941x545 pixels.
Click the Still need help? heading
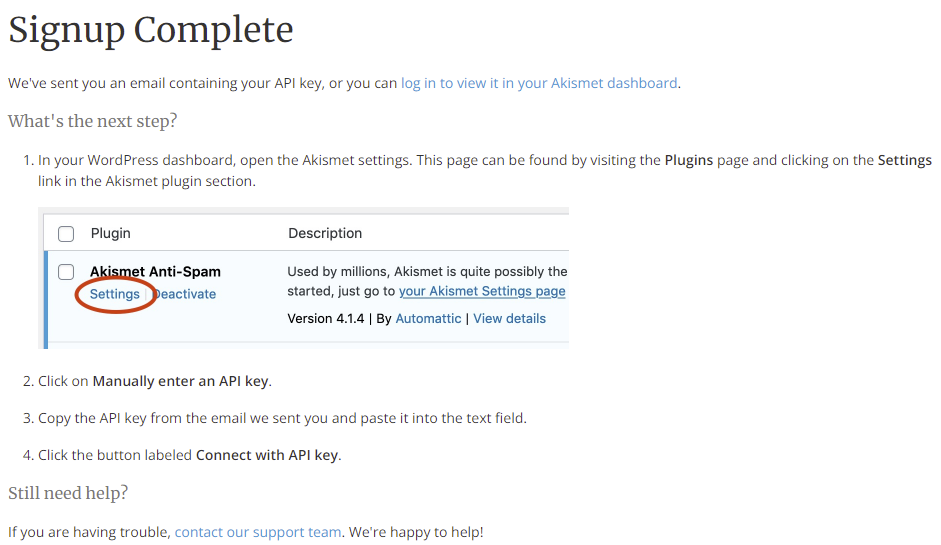tap(68, 493)
